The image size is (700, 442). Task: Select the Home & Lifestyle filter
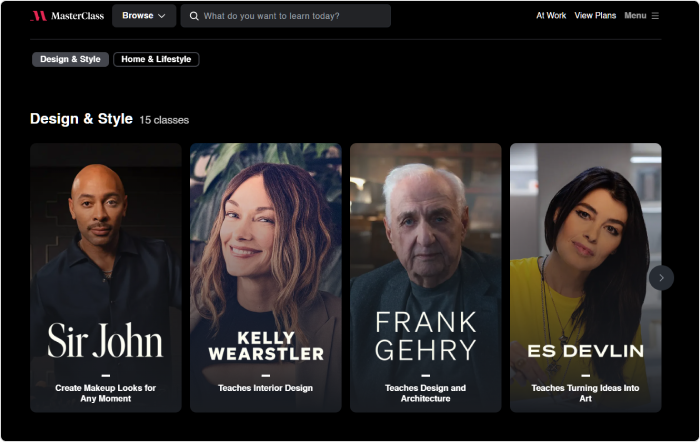point(156,59)
